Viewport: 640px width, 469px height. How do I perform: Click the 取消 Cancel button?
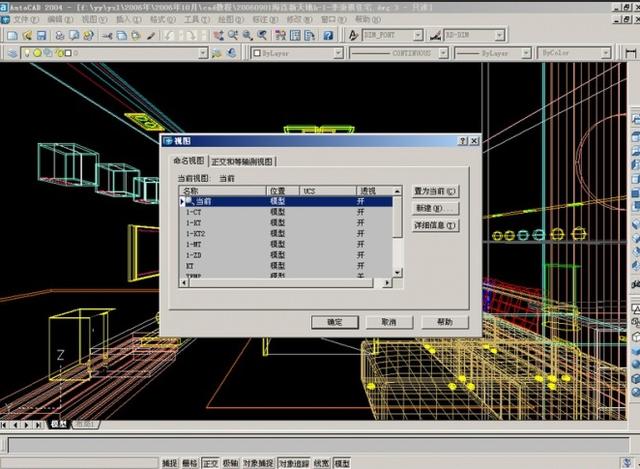pyautogui.click(x=389, y=322)
